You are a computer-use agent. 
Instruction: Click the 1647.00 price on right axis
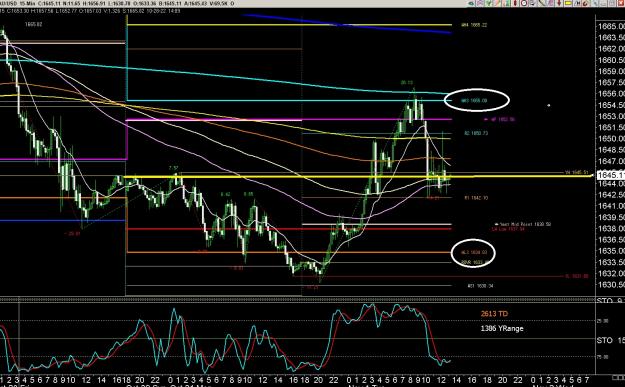(611, 161)
